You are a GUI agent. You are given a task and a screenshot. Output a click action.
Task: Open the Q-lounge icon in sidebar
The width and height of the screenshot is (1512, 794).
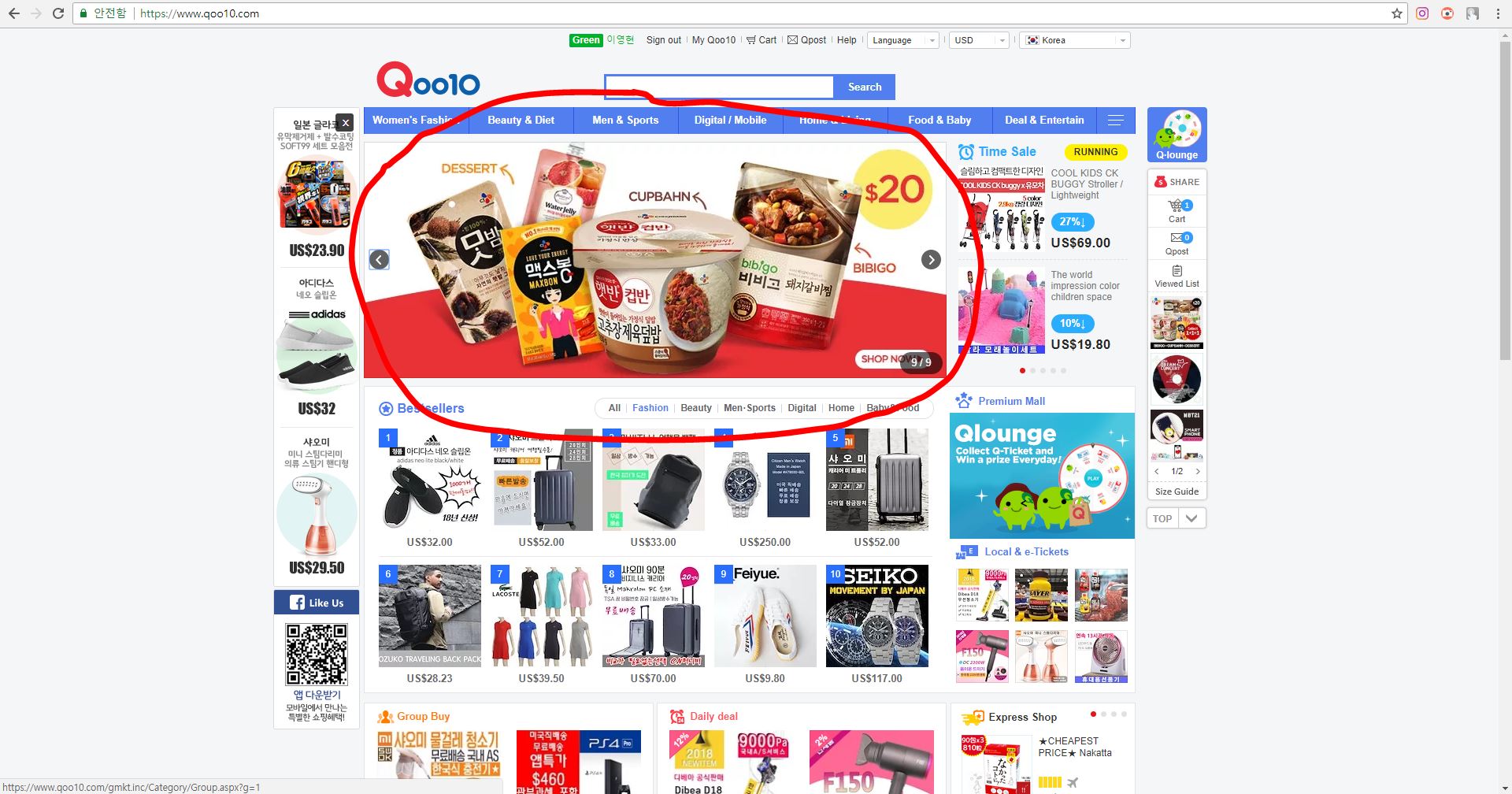[1177, 135]
